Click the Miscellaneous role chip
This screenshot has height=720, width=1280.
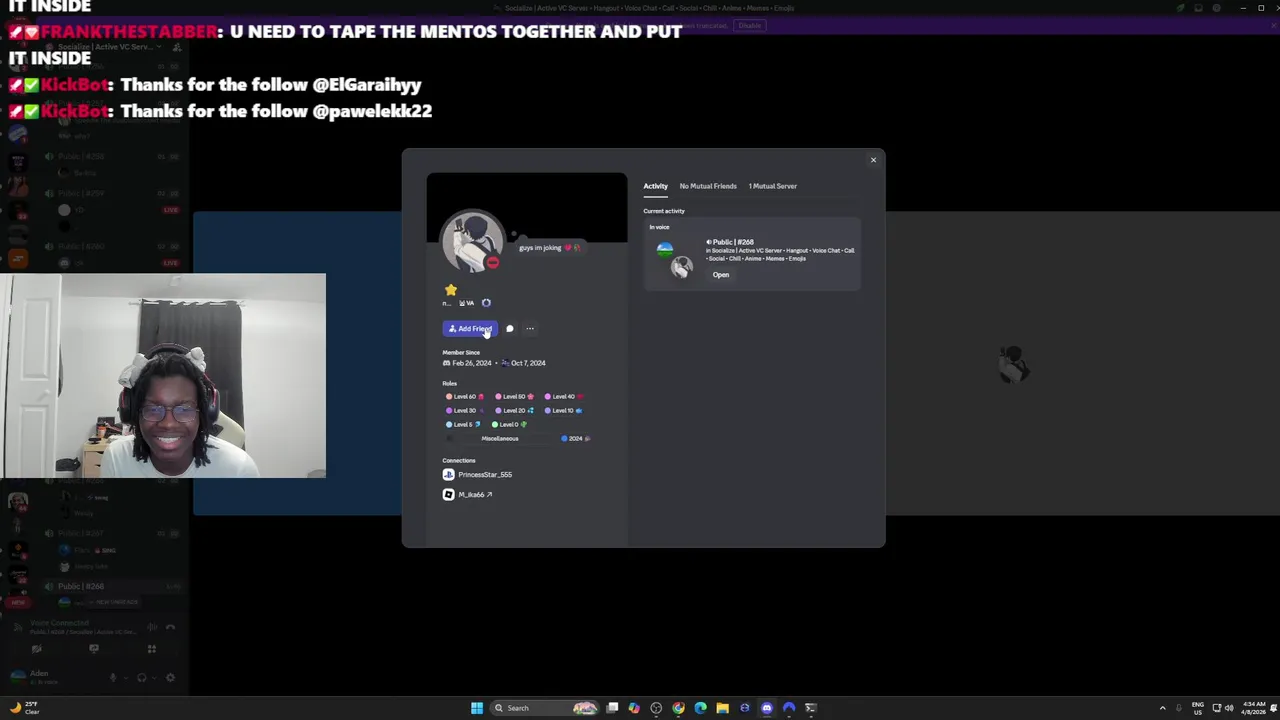[499, 438]
